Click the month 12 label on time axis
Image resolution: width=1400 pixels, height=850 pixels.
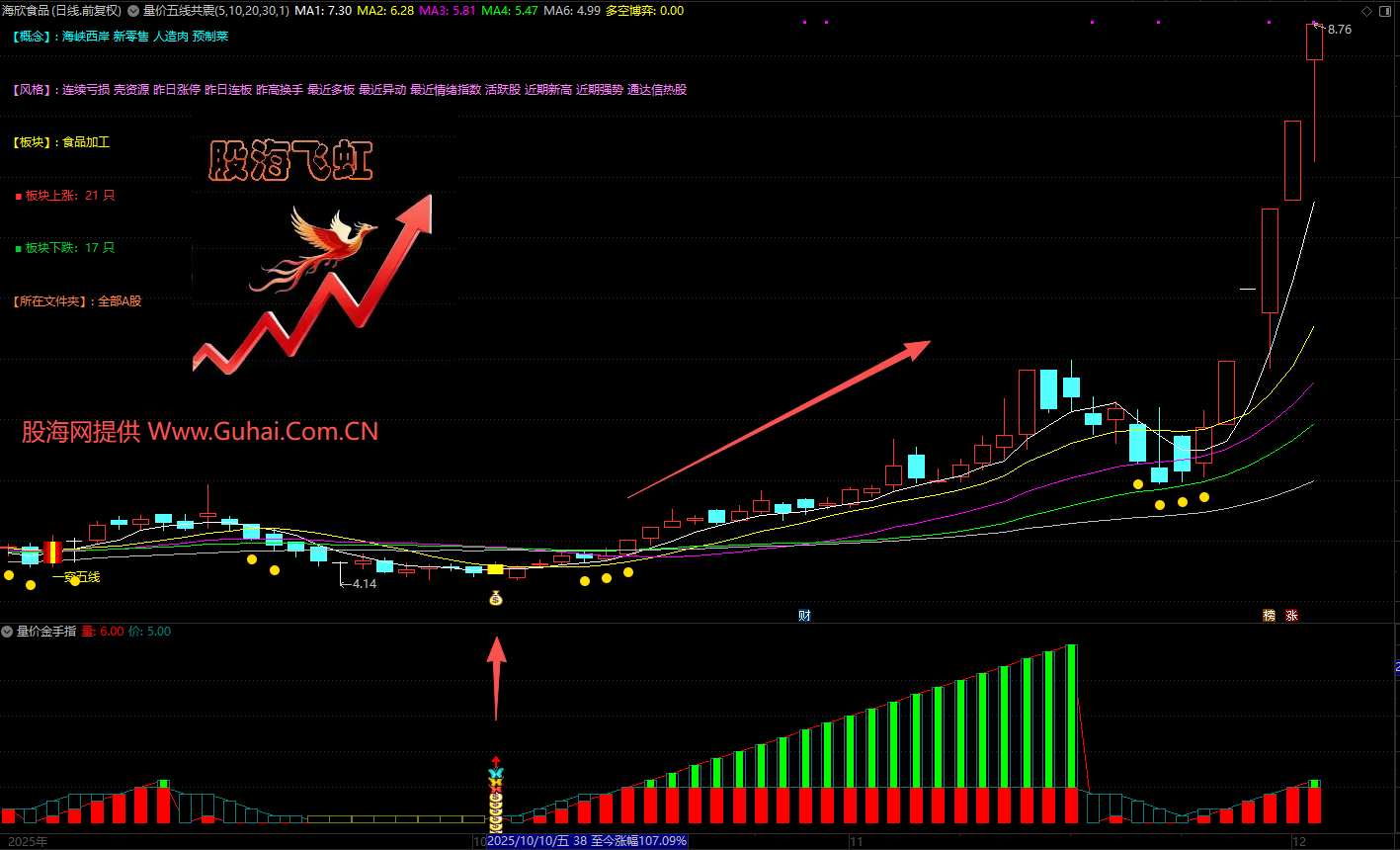[1301, 841]
